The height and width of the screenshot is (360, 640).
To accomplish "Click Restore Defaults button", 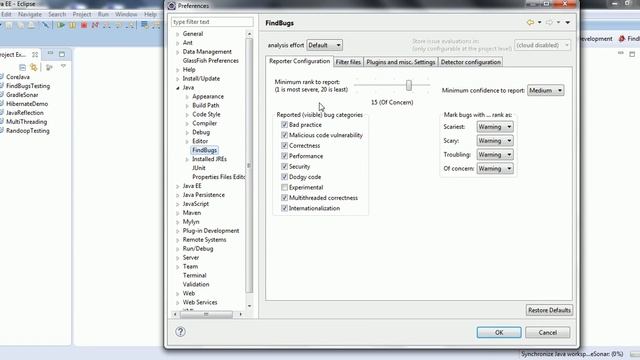I will [x=549, y=310].
